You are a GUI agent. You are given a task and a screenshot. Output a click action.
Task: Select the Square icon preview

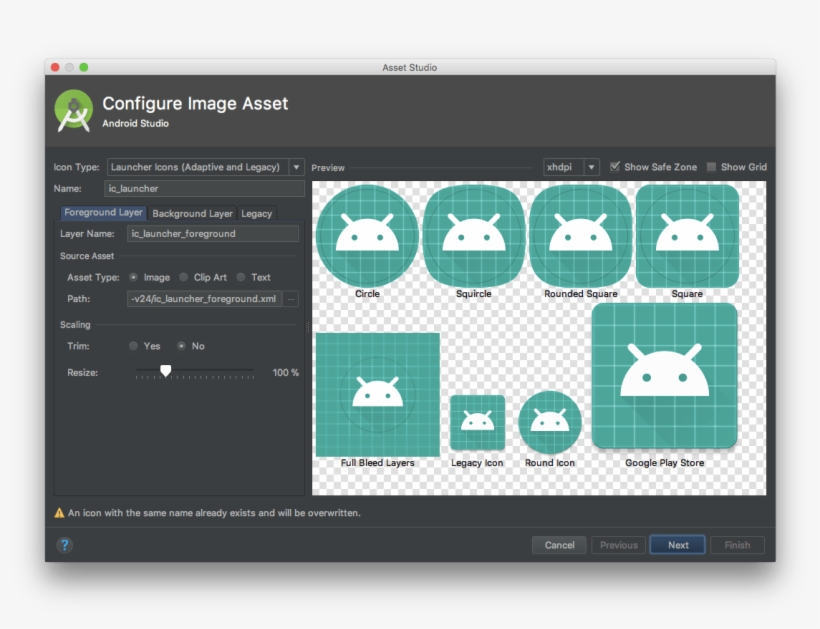[x=687, y=236]
